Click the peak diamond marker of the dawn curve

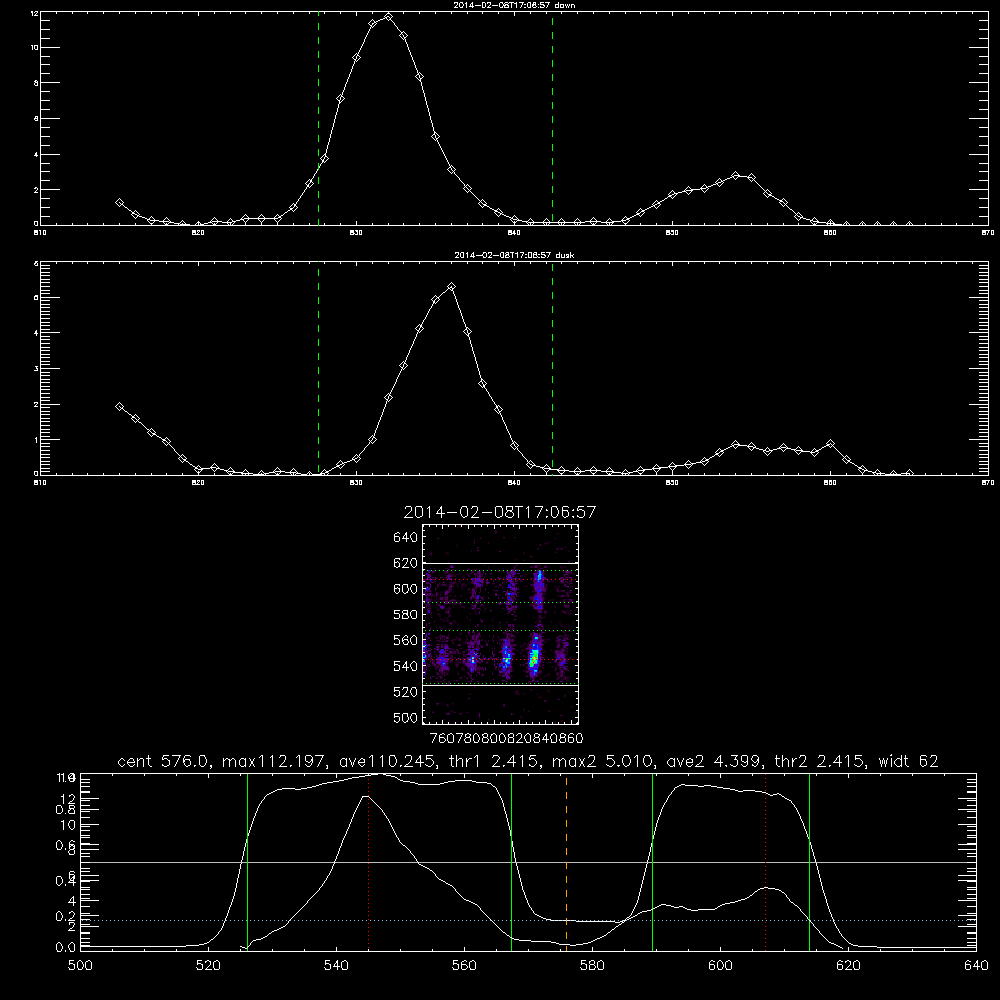click(x=388, y=17)
